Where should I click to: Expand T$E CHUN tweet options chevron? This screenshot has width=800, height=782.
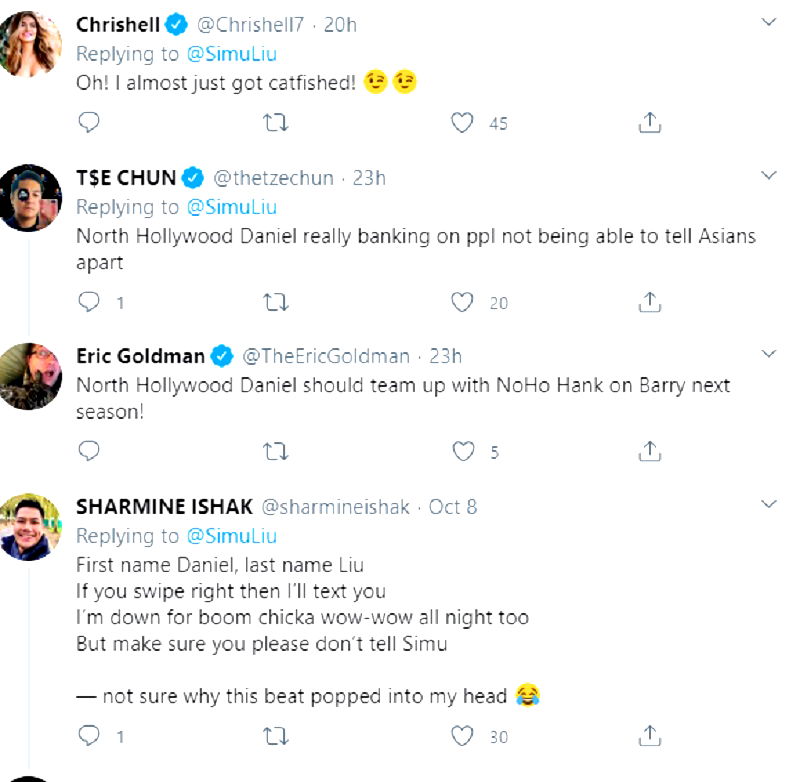(768, 176)
